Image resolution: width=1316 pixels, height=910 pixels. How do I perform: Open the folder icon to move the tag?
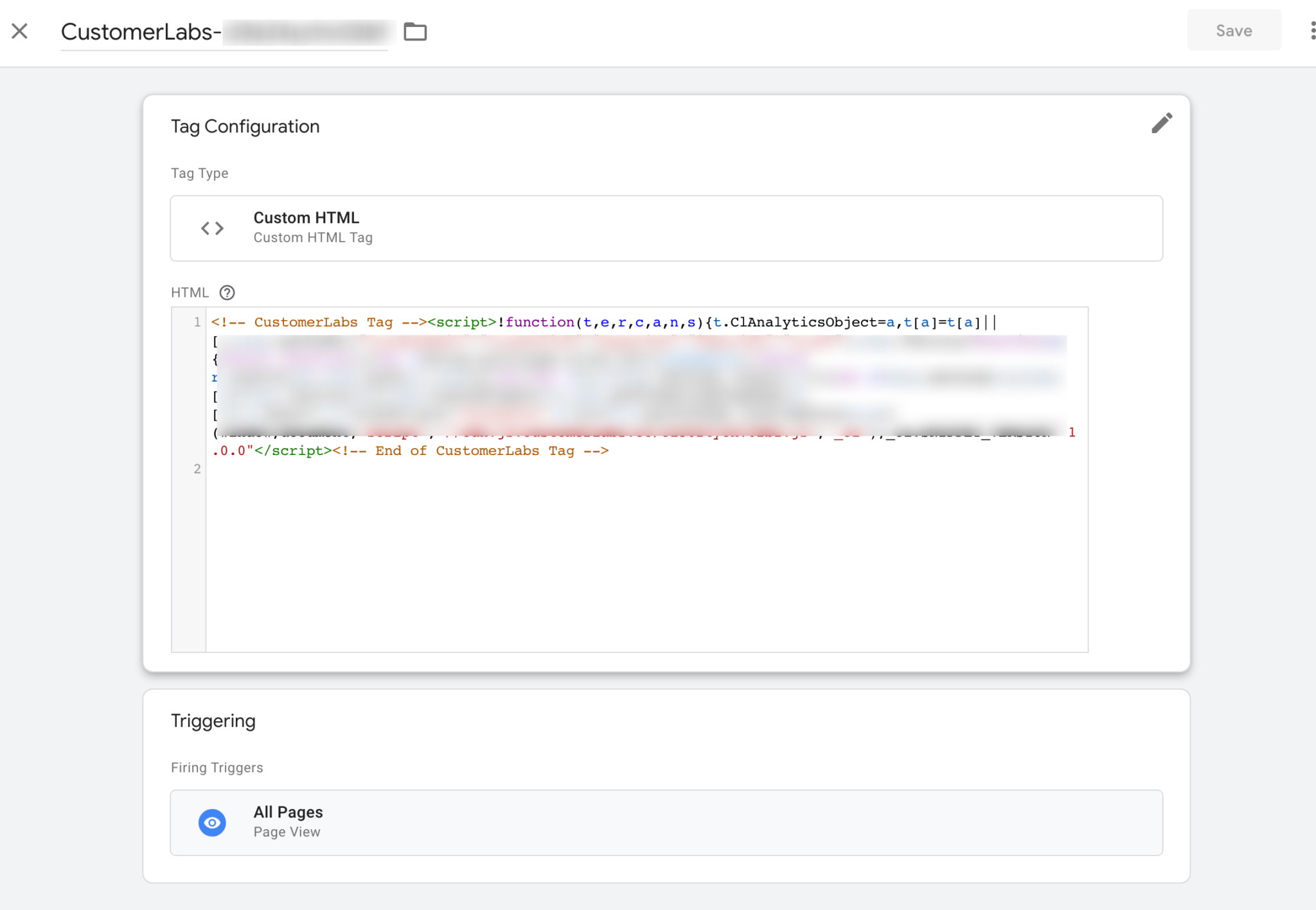415,31
